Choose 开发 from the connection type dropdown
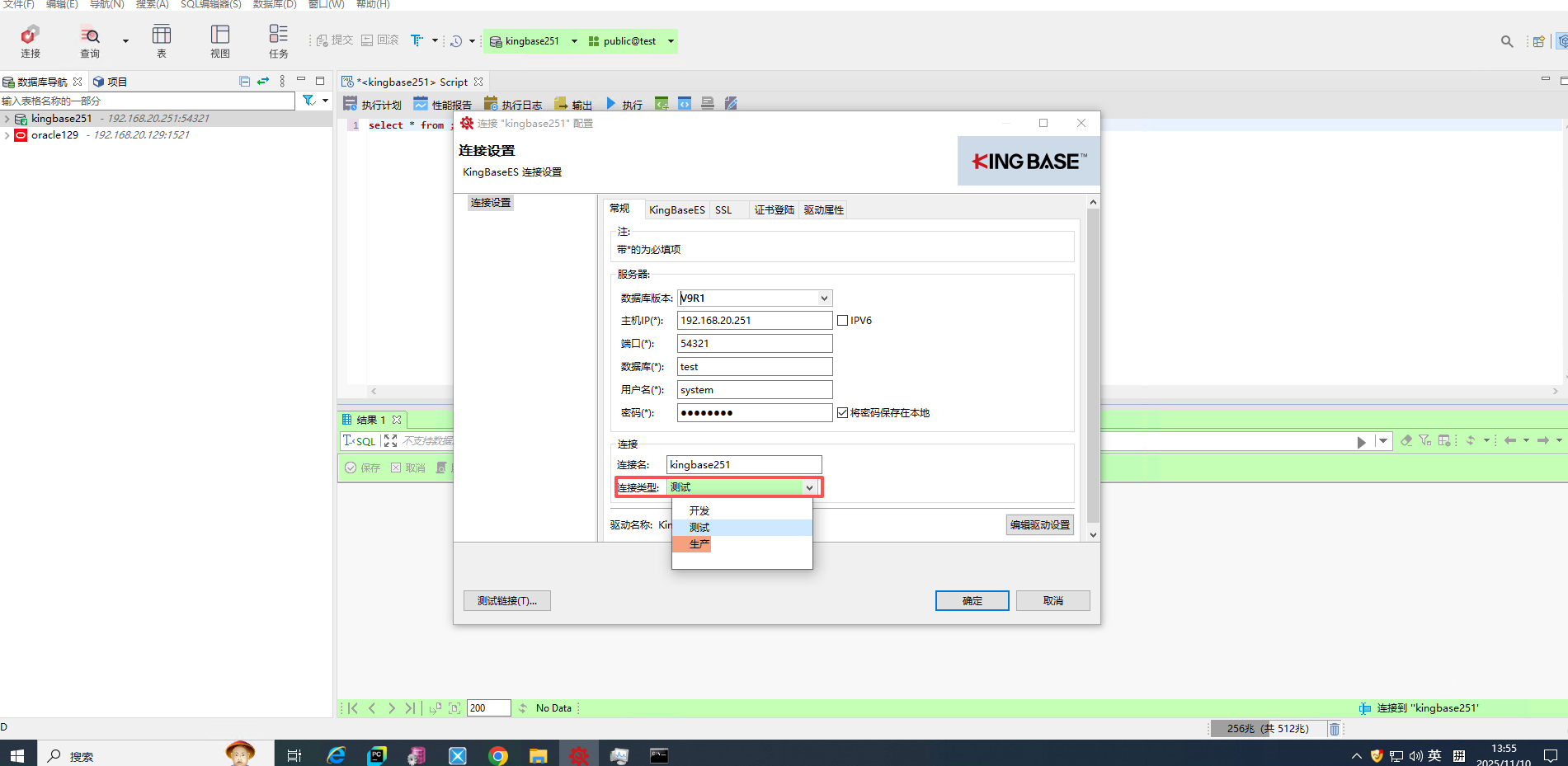The image size is (1568, 766). (x=699, y=511)
